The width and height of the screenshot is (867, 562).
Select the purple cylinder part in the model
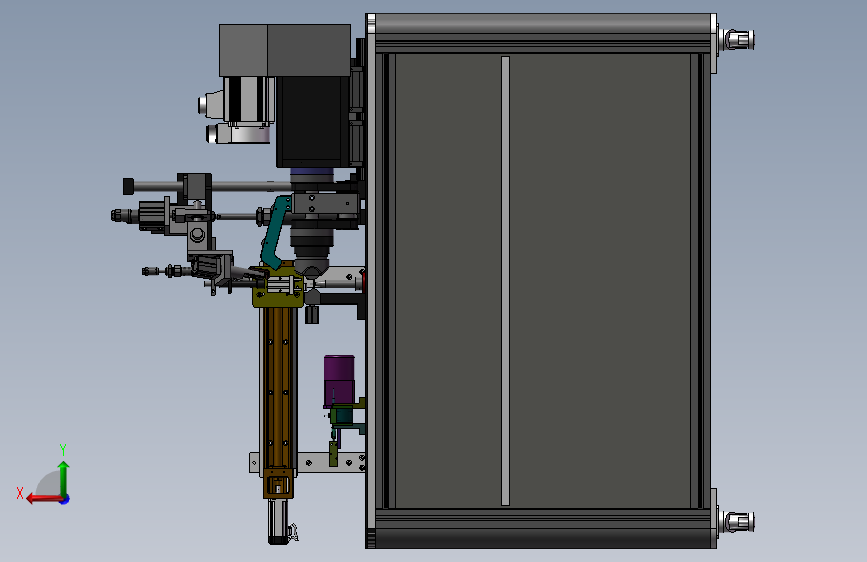click(339, 381)
